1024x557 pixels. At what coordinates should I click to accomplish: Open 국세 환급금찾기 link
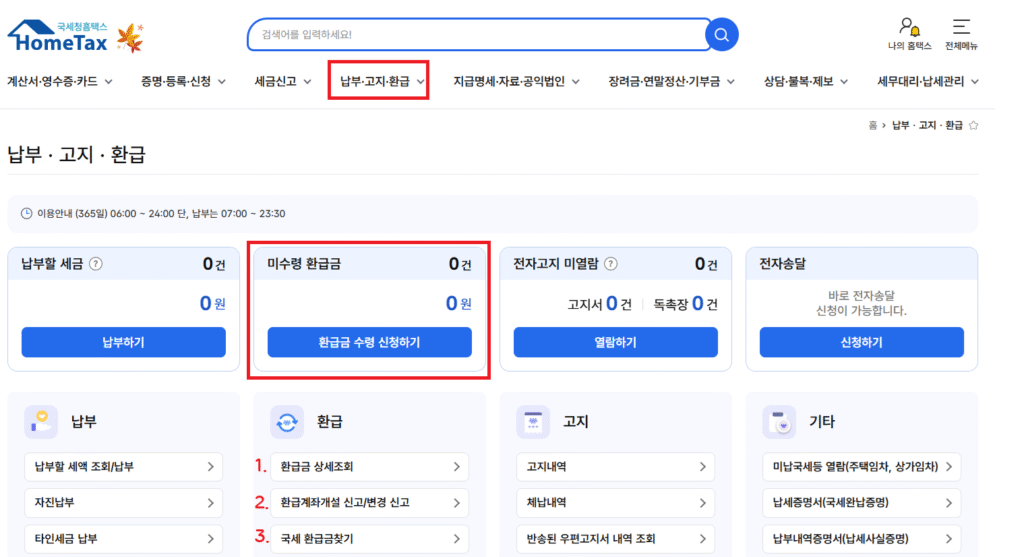pyautogui.click(x=369, y=538)
